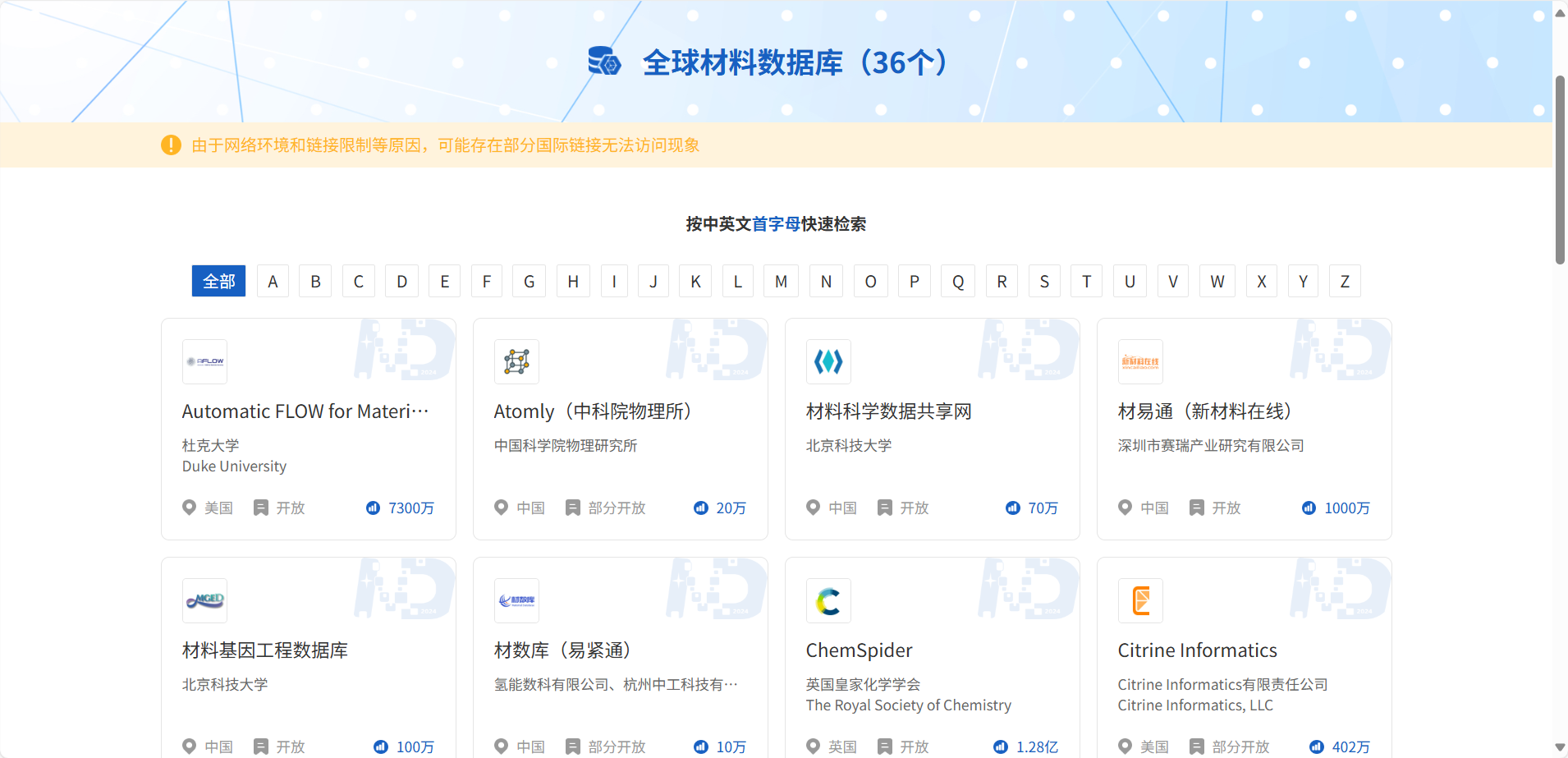Click the Atomly lattice logo icon
This screenshot has height=758, width=1568.
516,361
